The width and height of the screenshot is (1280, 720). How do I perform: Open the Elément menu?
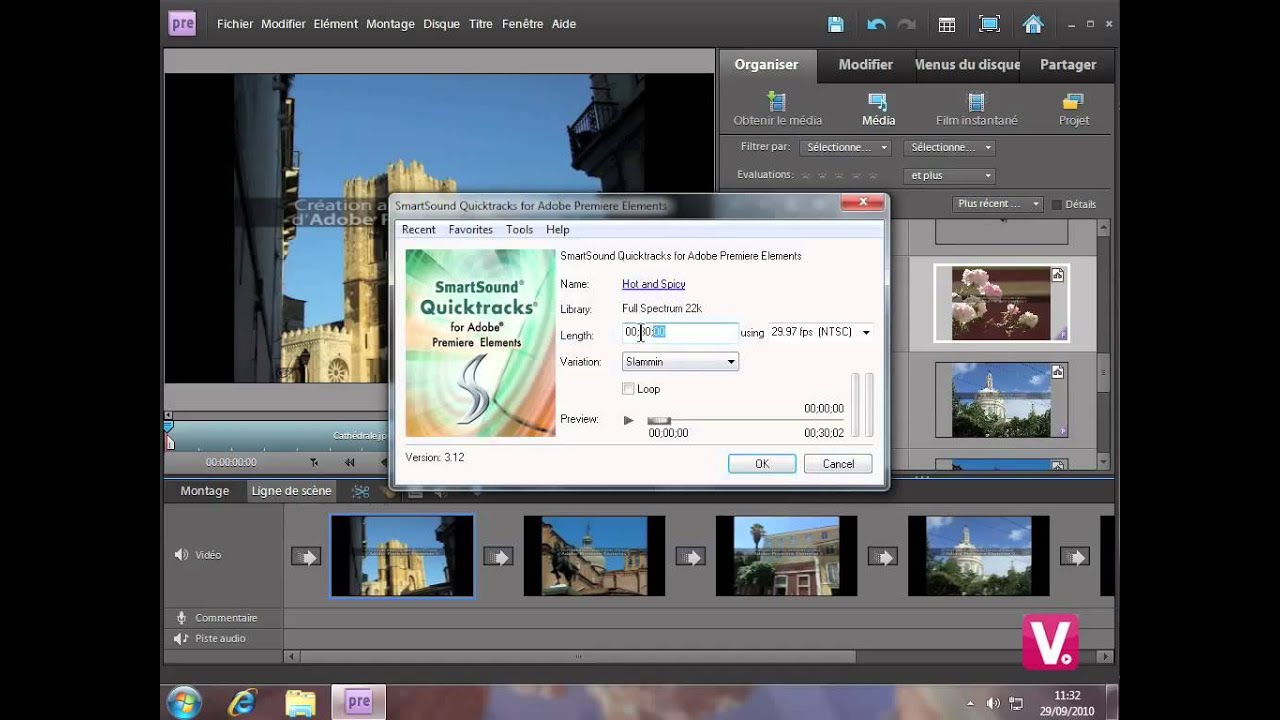point(335,24)
